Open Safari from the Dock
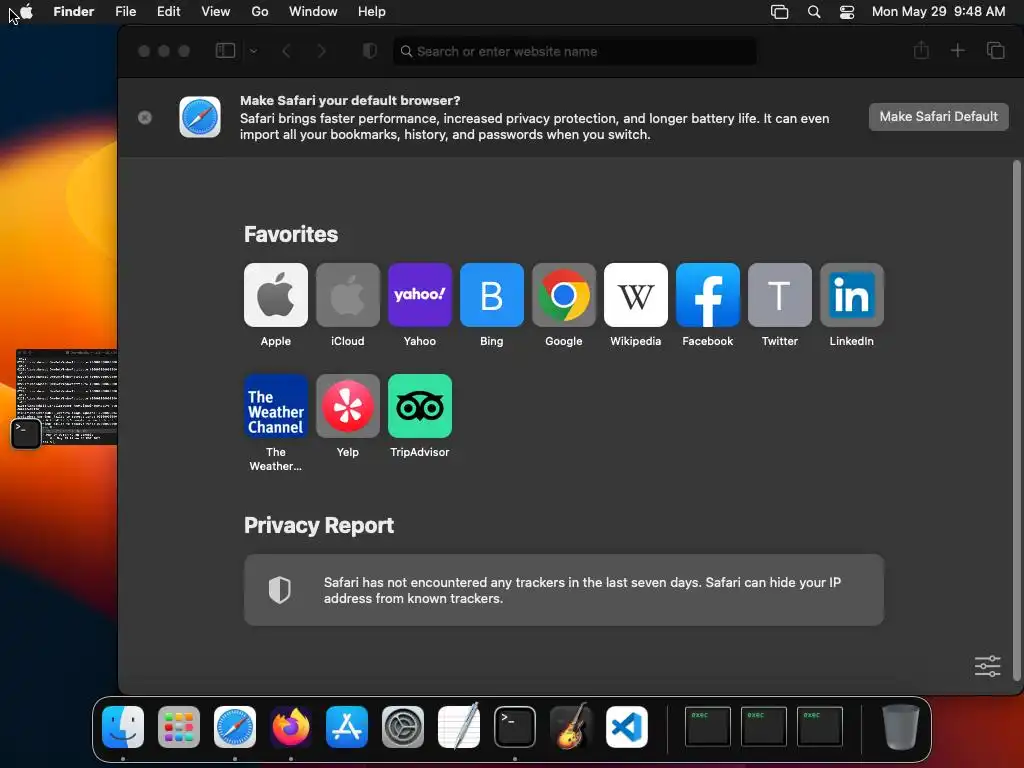 [x=235, y=726]
